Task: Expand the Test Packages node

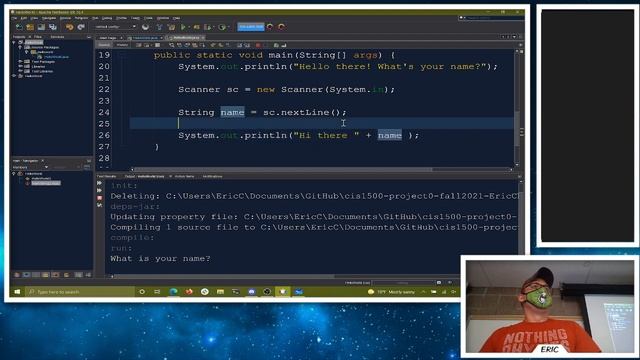Action: (x=20, y=62)
